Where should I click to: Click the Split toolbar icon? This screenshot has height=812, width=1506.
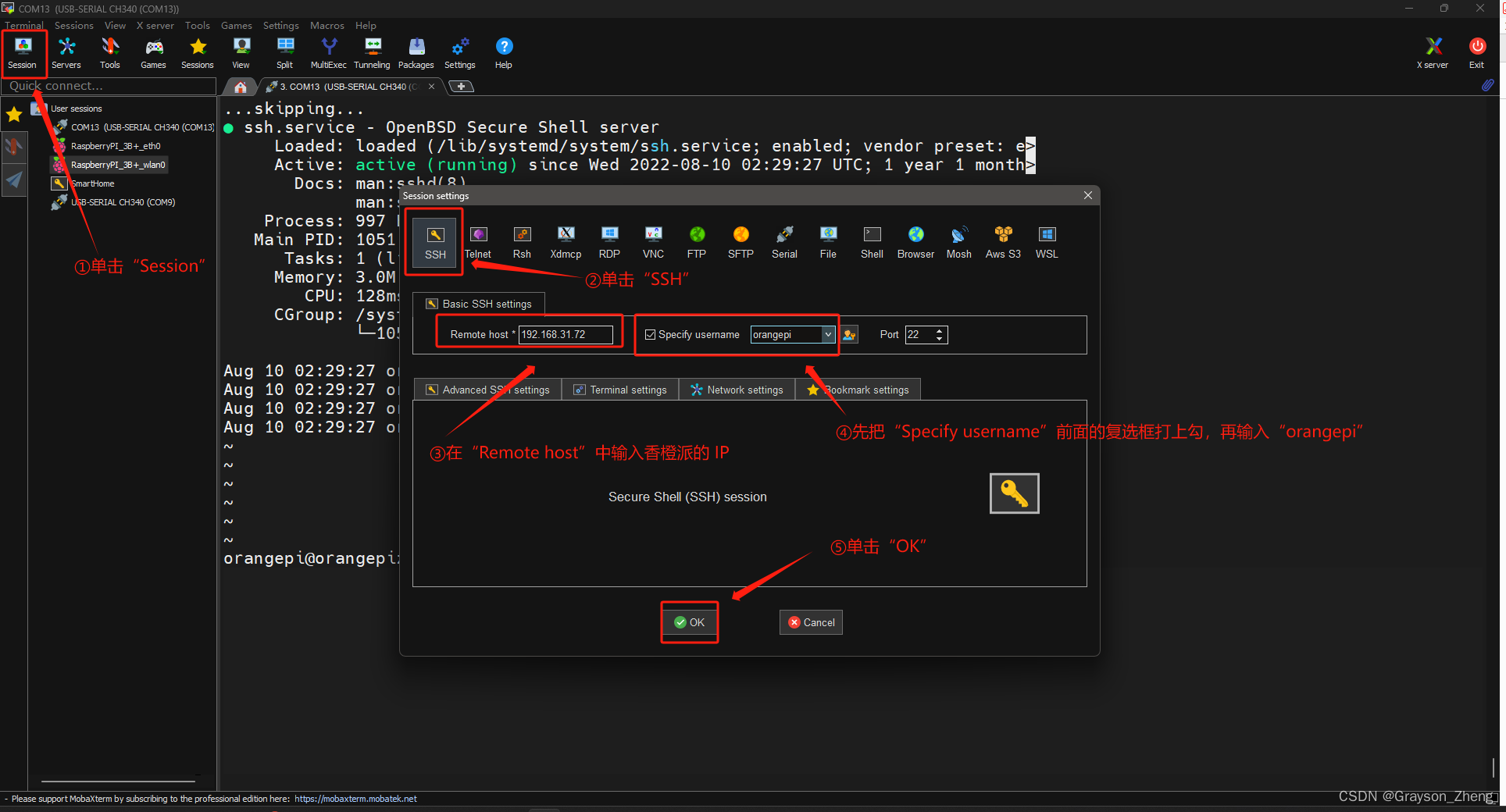point(285,53)
